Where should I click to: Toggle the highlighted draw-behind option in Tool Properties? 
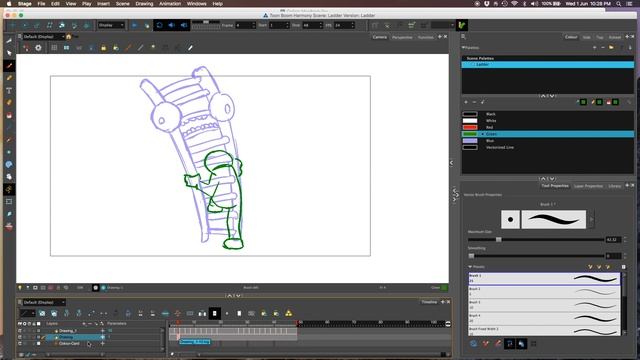[509, 344]
